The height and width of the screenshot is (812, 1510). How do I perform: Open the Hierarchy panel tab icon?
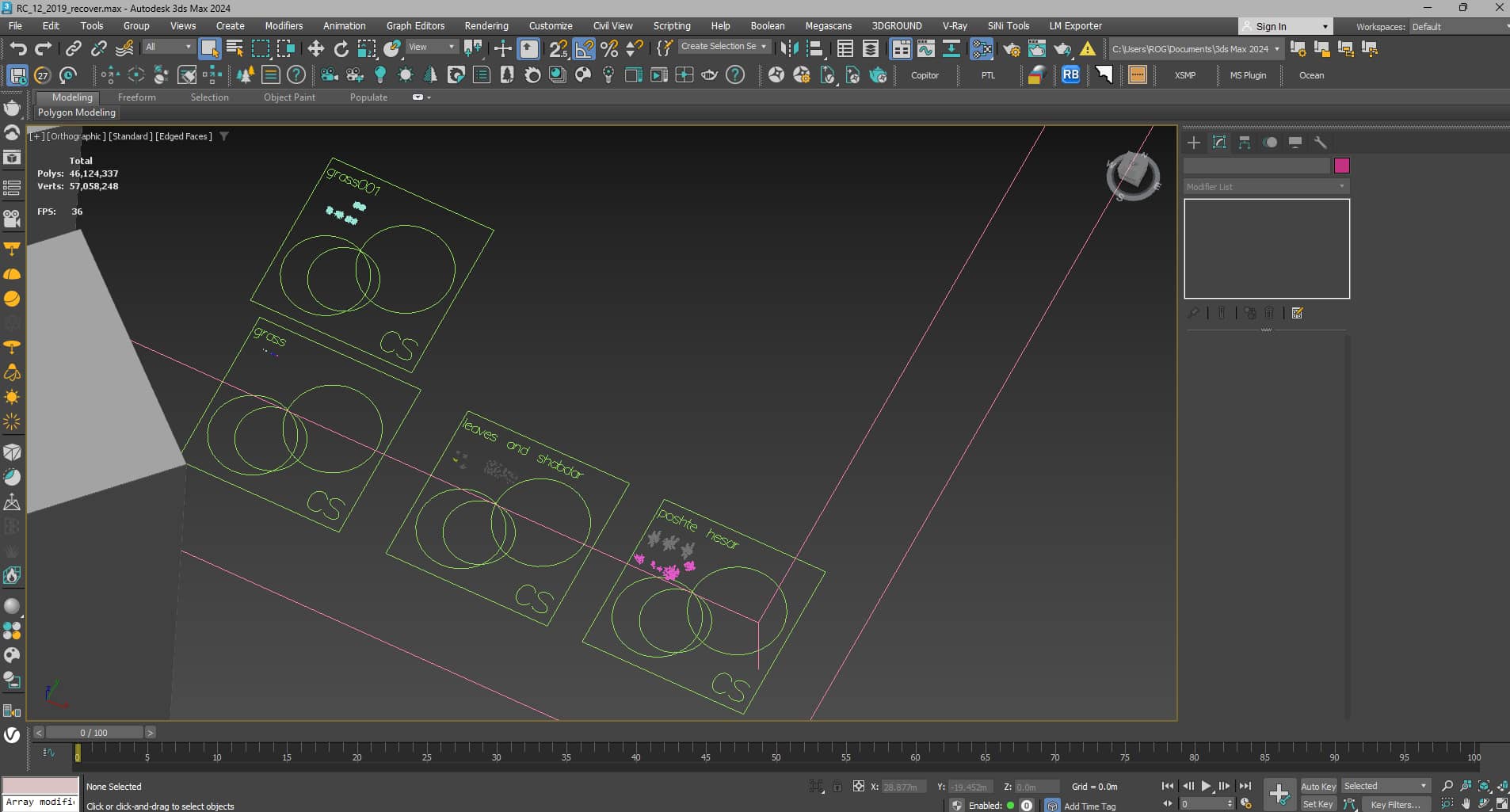[1245, 143]
